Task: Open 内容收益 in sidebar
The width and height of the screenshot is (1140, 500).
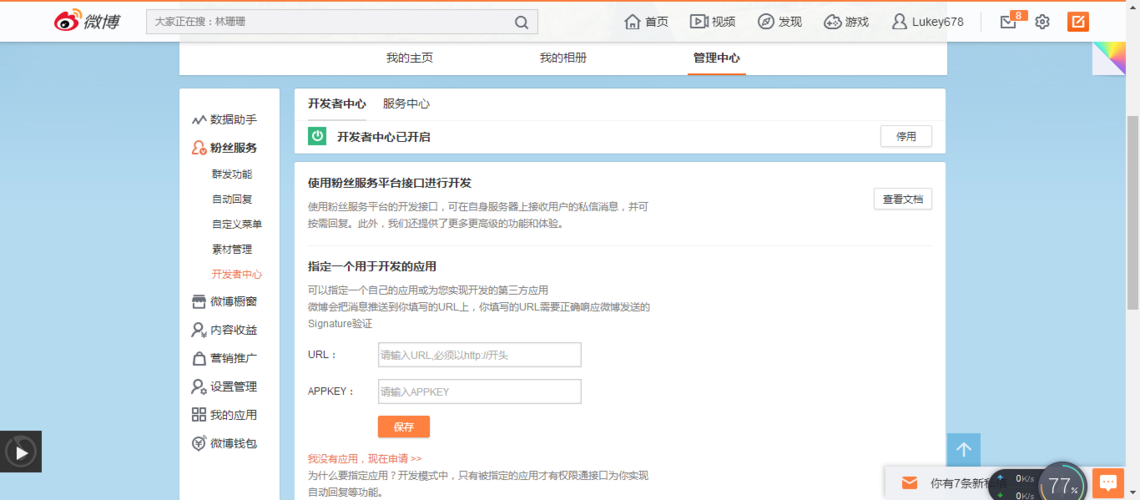Action: tap(224, 330)
